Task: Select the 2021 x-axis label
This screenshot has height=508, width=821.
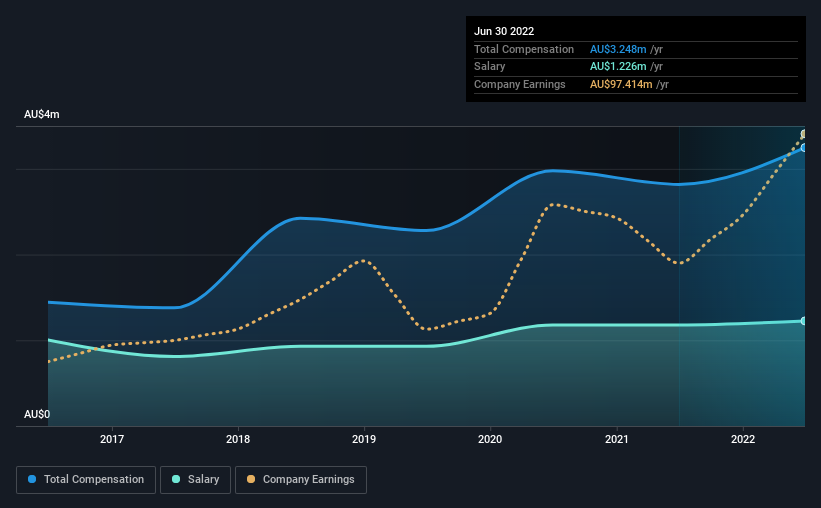Action: tap(617, 439)
